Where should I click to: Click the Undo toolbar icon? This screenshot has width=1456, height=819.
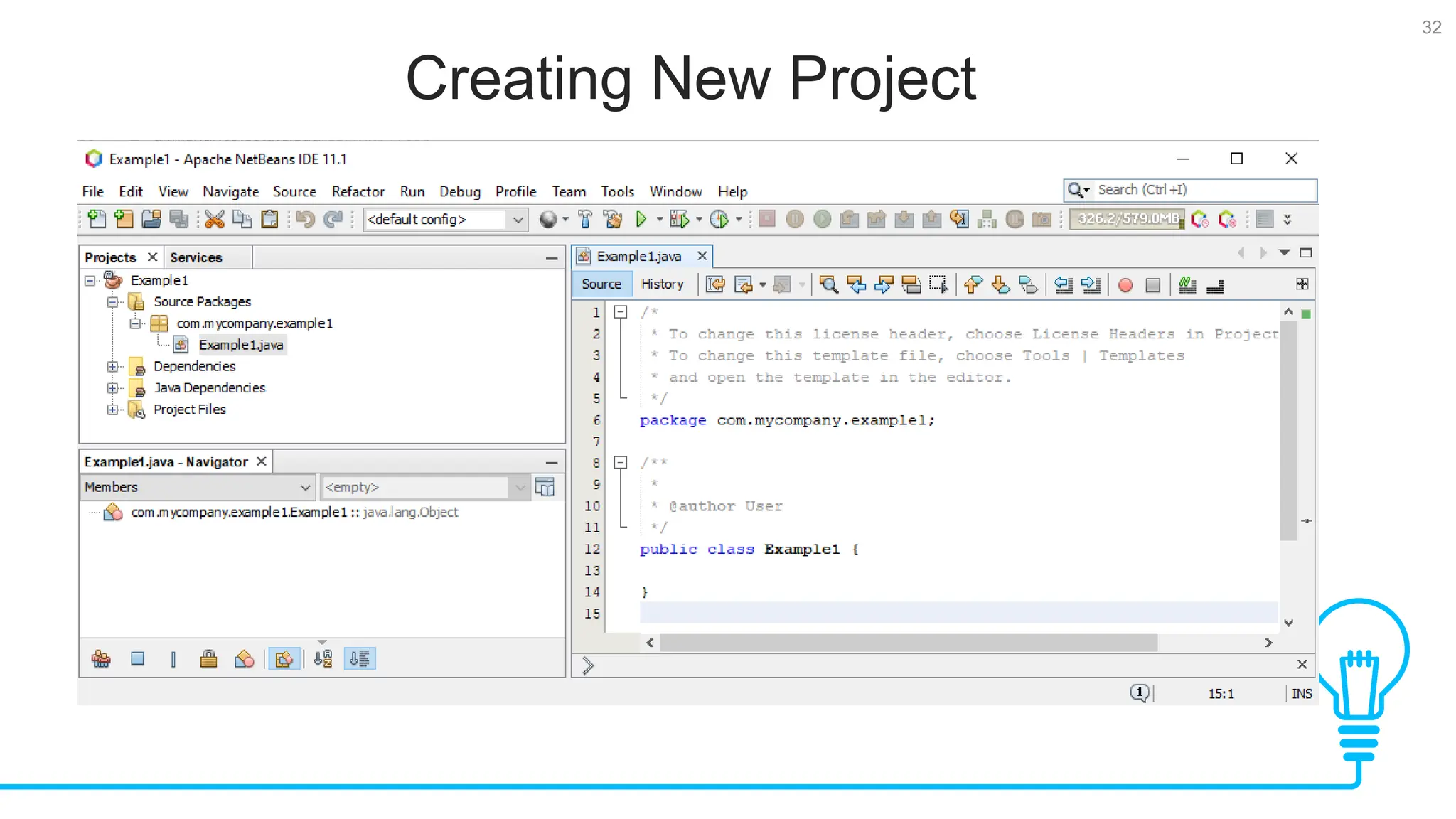tap(306, 219)
